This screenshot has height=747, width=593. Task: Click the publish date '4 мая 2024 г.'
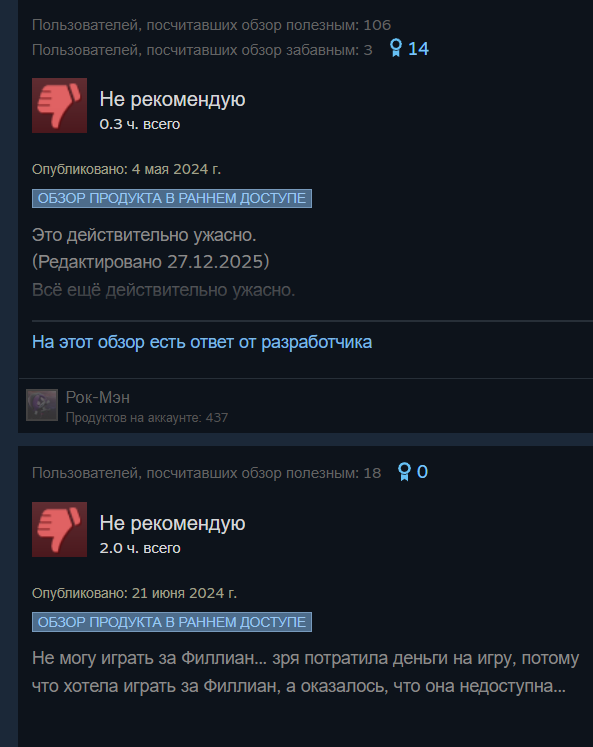pyautogui.click(x=176, y=169)
